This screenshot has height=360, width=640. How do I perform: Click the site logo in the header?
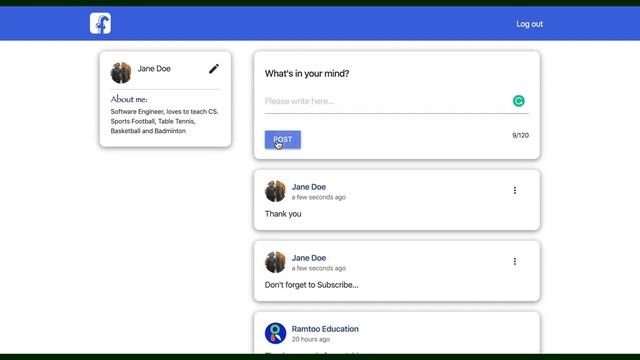click(100, 23)
